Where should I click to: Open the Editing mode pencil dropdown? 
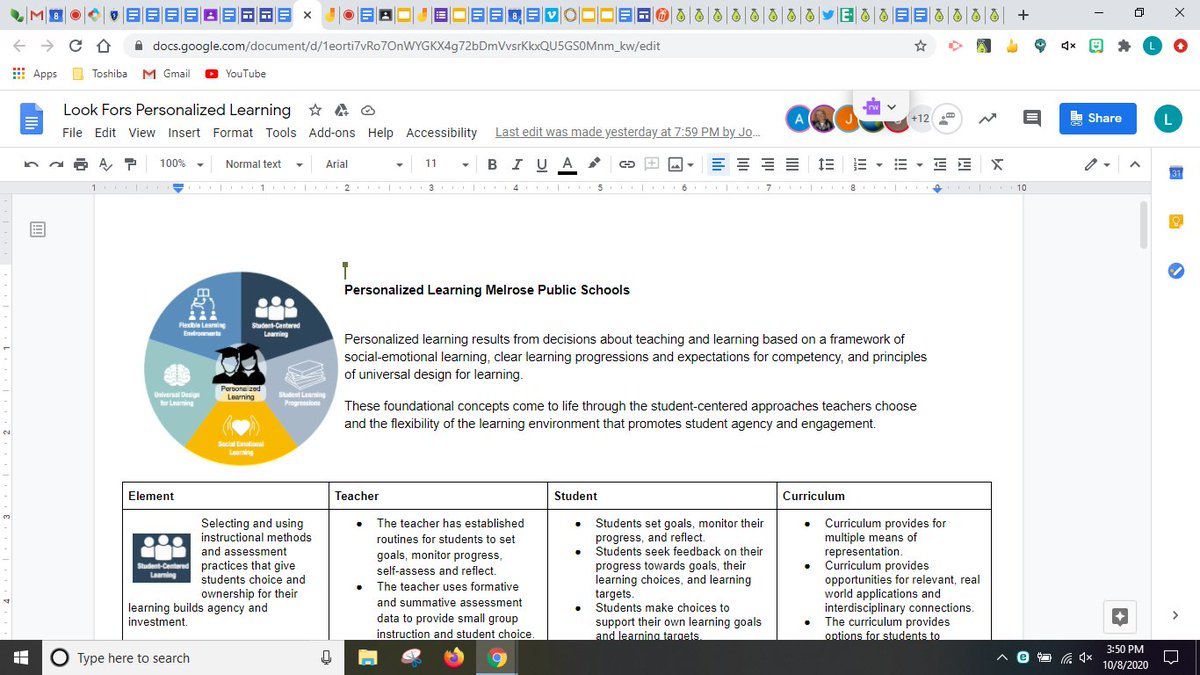(1097, 164)
